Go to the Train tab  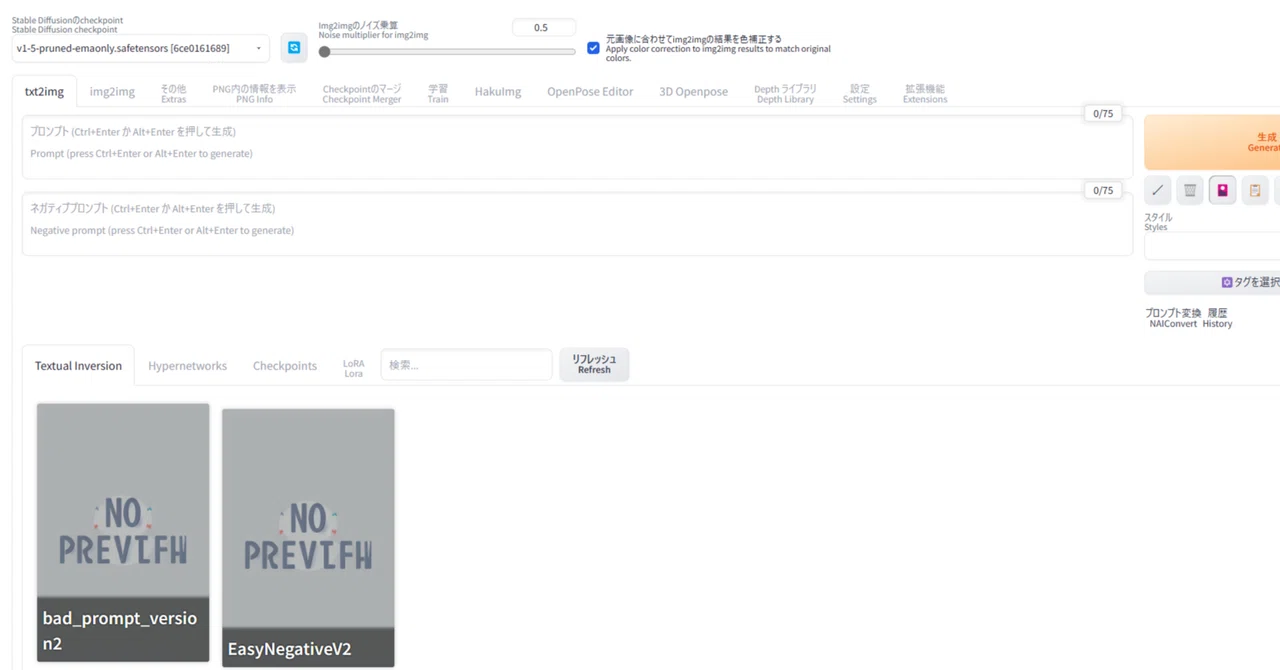[x=438, y=94]
